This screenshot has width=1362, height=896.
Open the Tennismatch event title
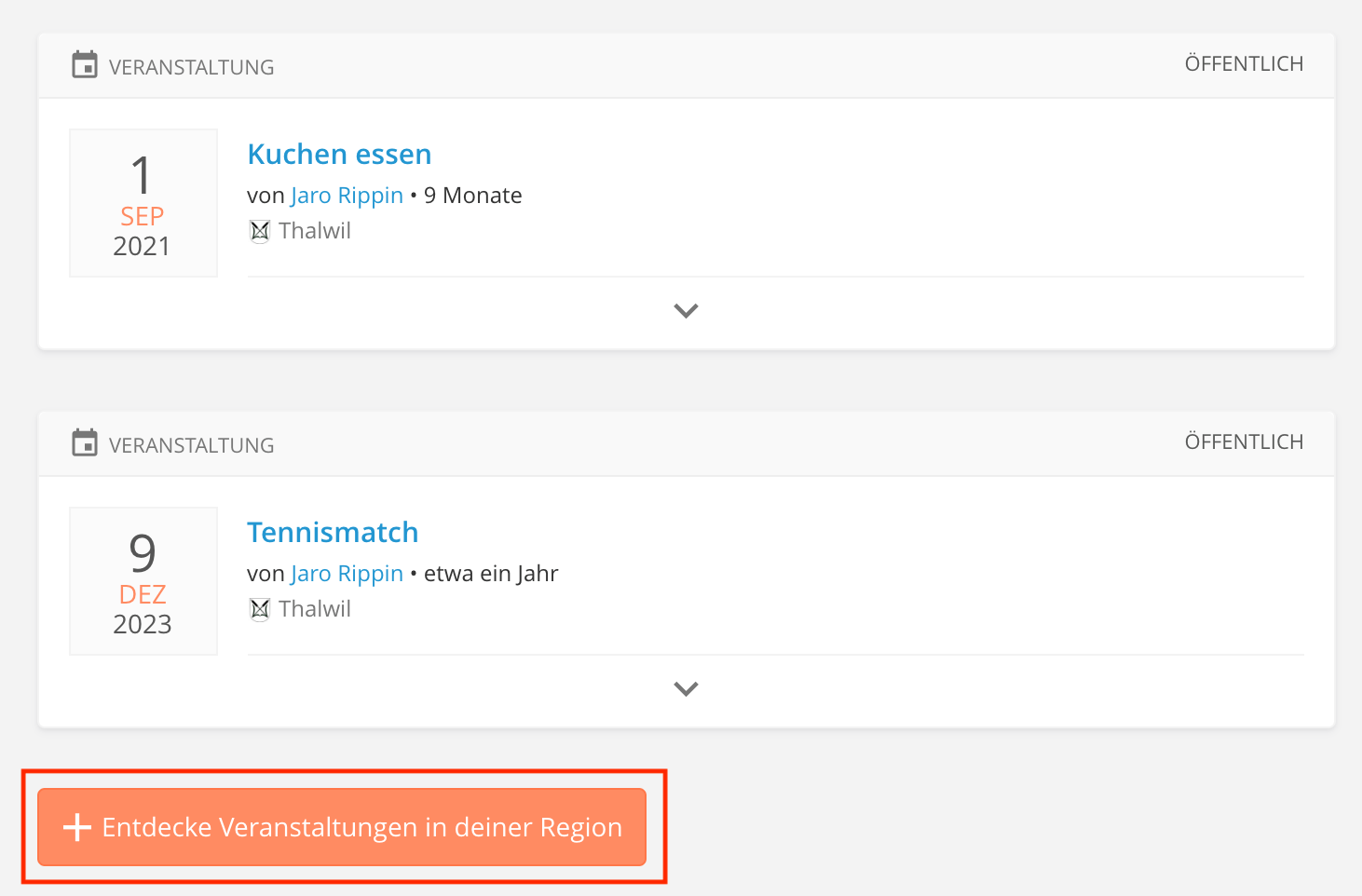click(x=333, y=533)
